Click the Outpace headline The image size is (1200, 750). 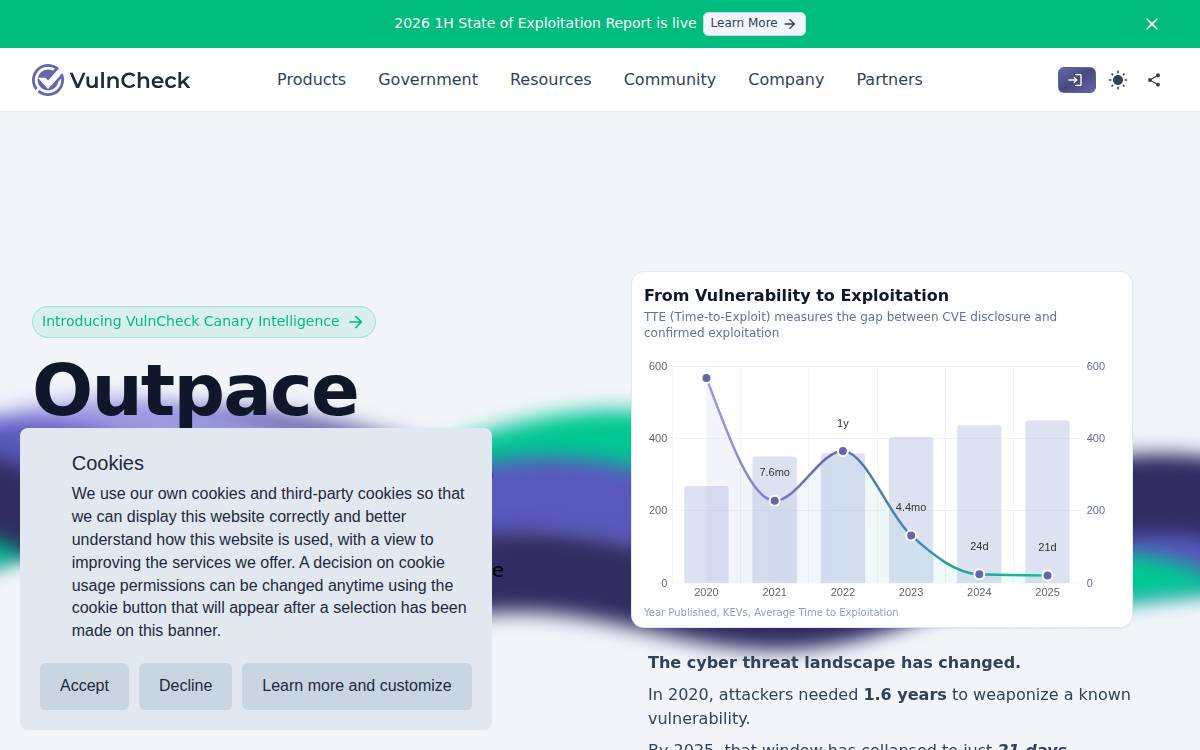195,390
